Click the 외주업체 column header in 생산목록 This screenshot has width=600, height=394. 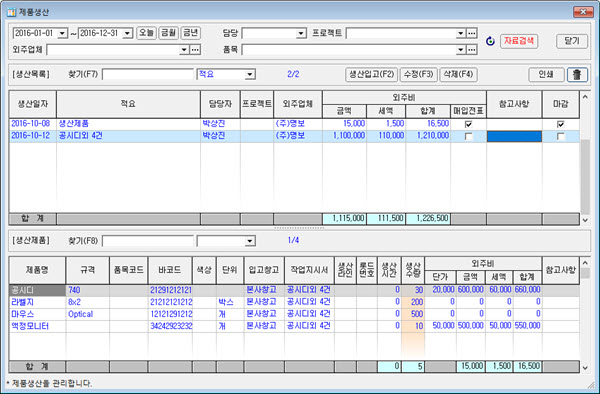tap(298, 104)
